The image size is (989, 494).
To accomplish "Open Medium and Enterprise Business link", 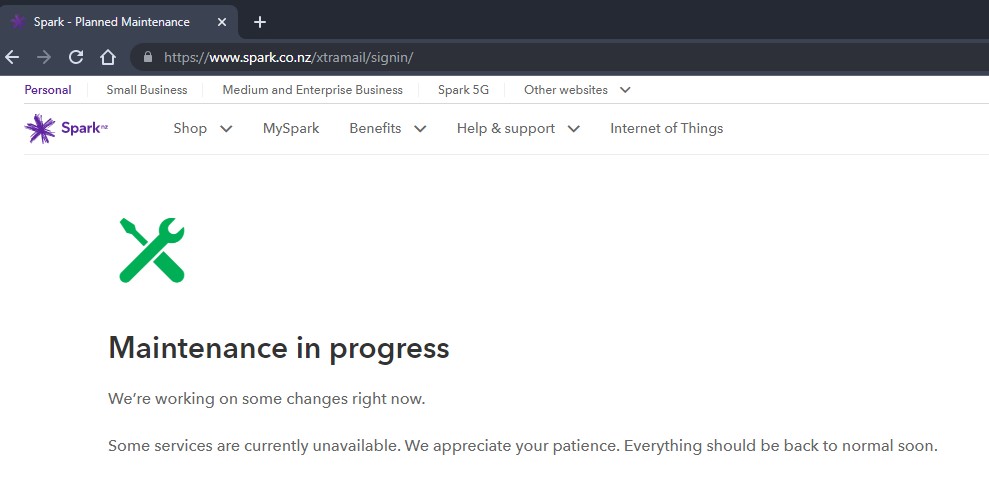I will tap(312, 90).
